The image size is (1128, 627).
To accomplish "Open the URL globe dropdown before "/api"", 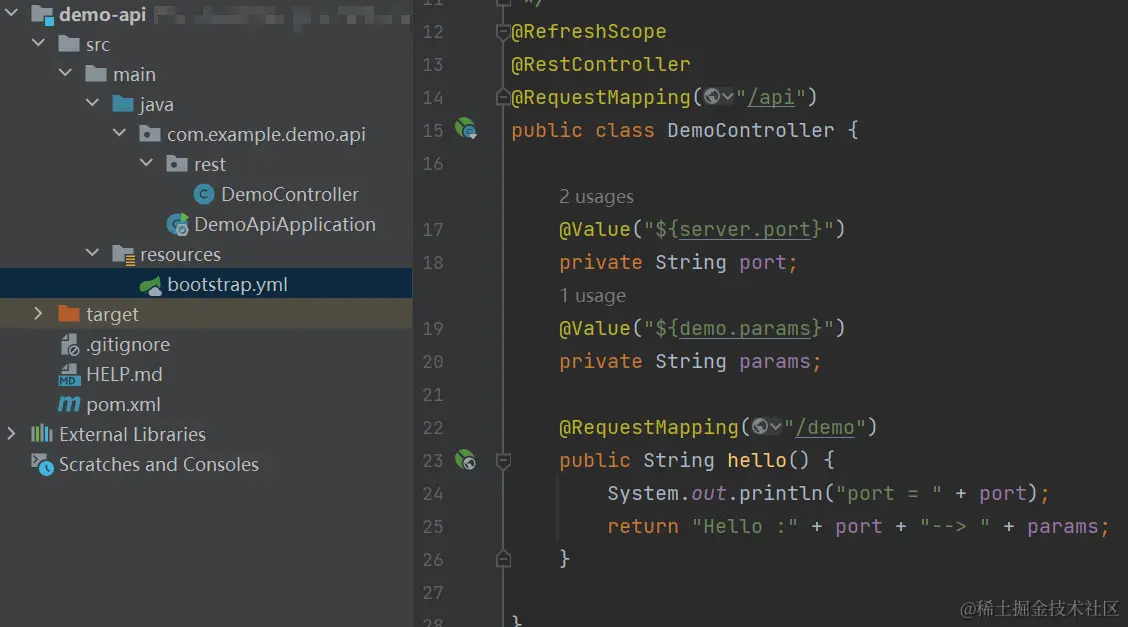I will [x=719, y=96].
